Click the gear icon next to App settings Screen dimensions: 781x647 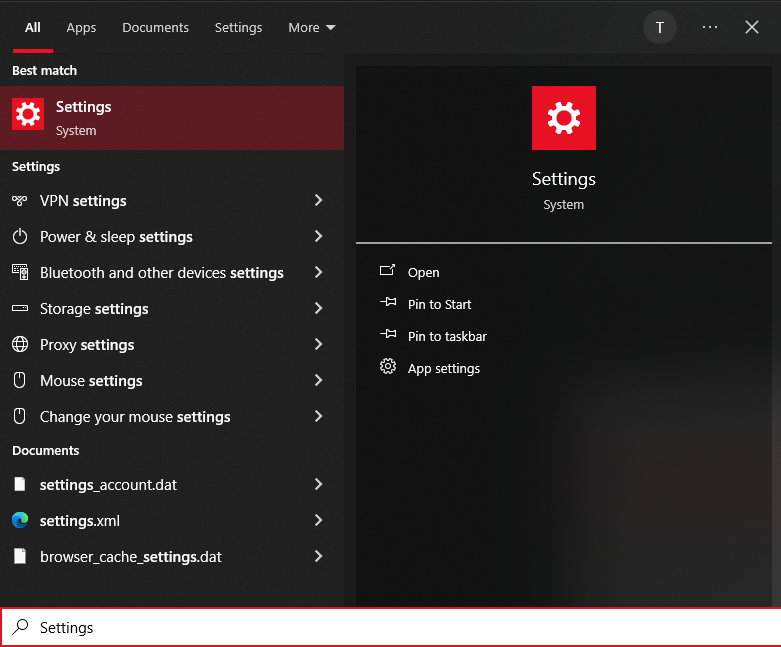click(388, 367)
